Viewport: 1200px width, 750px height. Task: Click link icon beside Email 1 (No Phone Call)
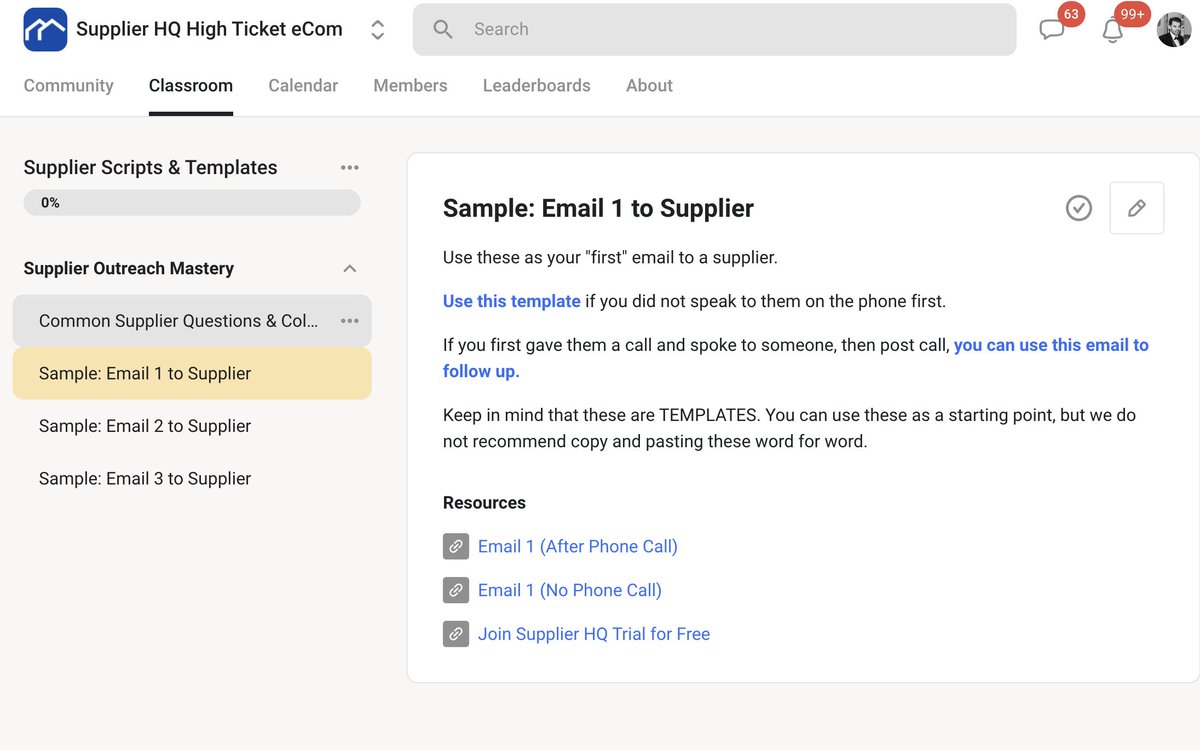pyautogui.click(x=456, y=590)
